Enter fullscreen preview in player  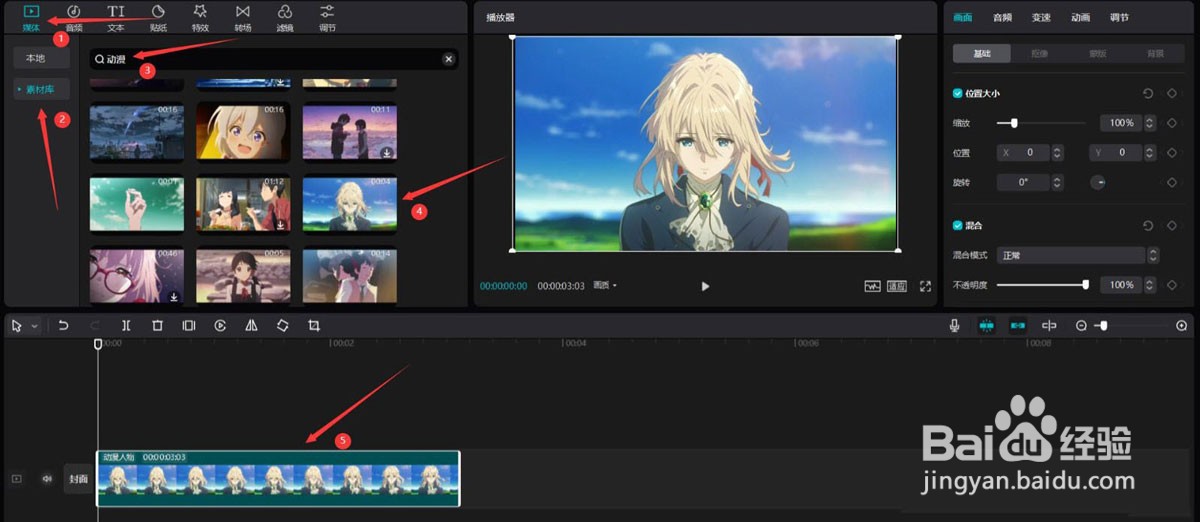point(925,286)
